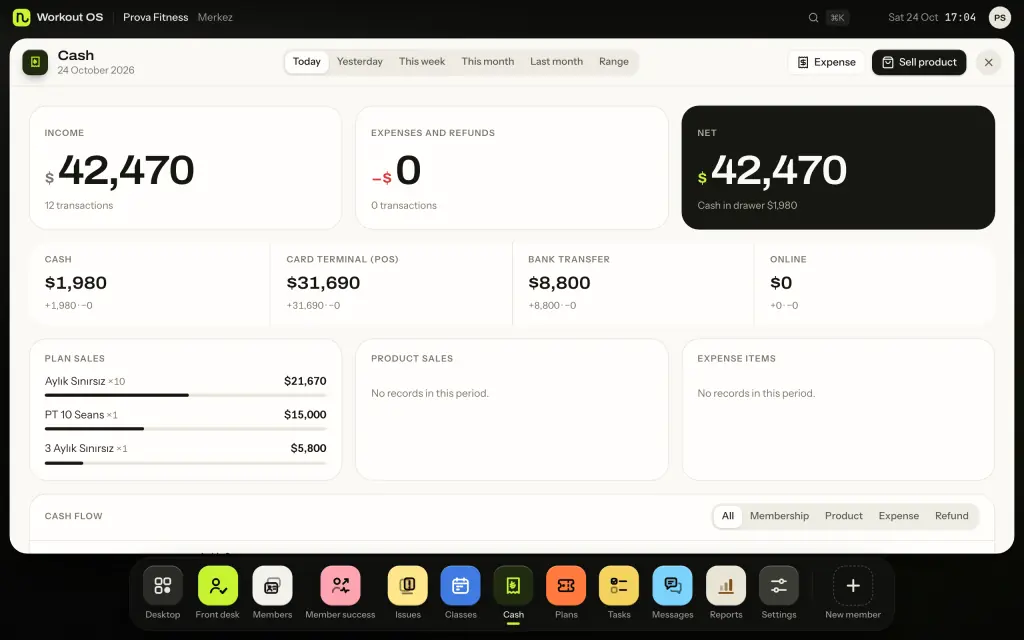The image size is (1024, 640).
Task: Click the Card Terminal (POS) $31,690 tile
Action: (391, 283)
